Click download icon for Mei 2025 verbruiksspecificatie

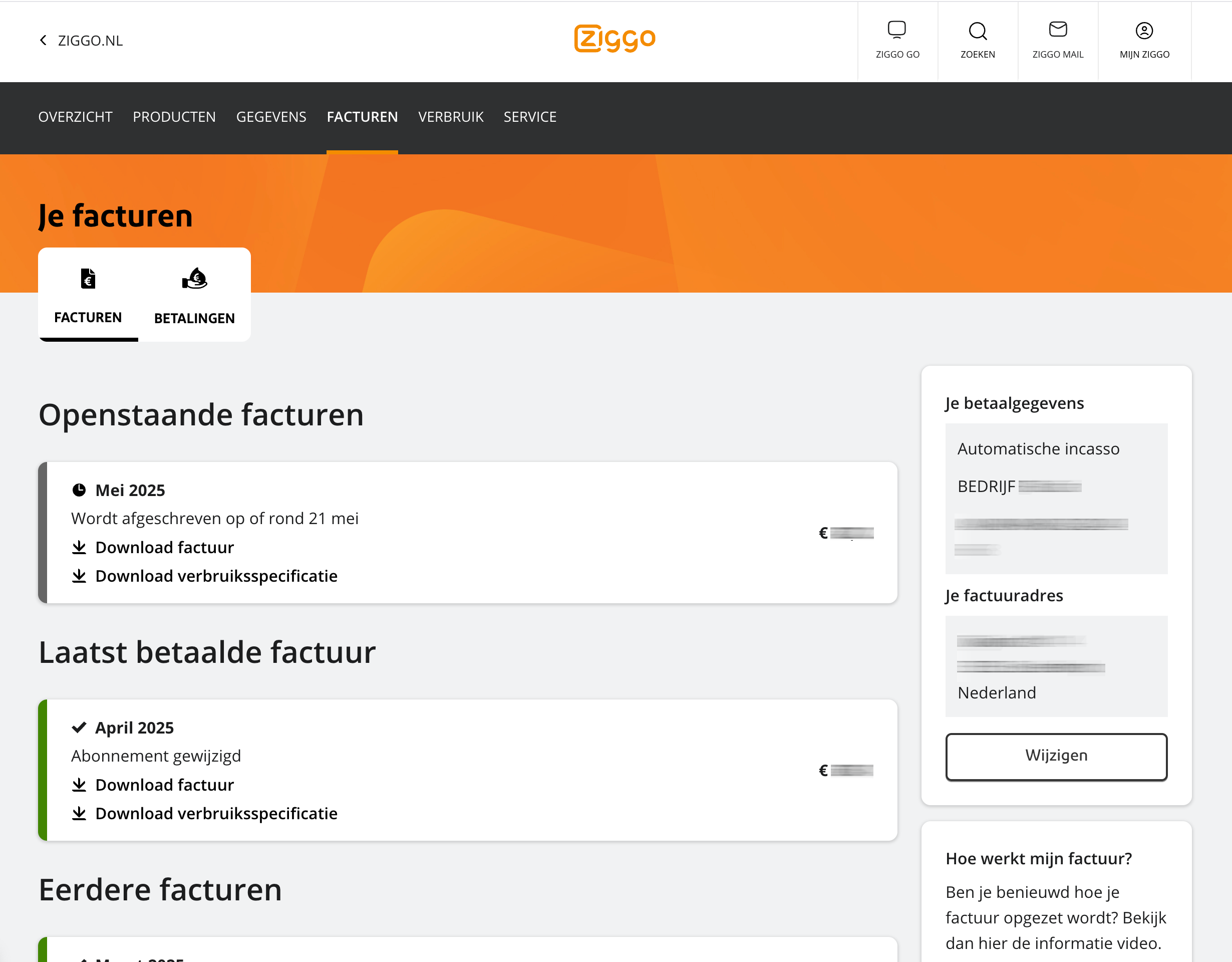(79, 576)
